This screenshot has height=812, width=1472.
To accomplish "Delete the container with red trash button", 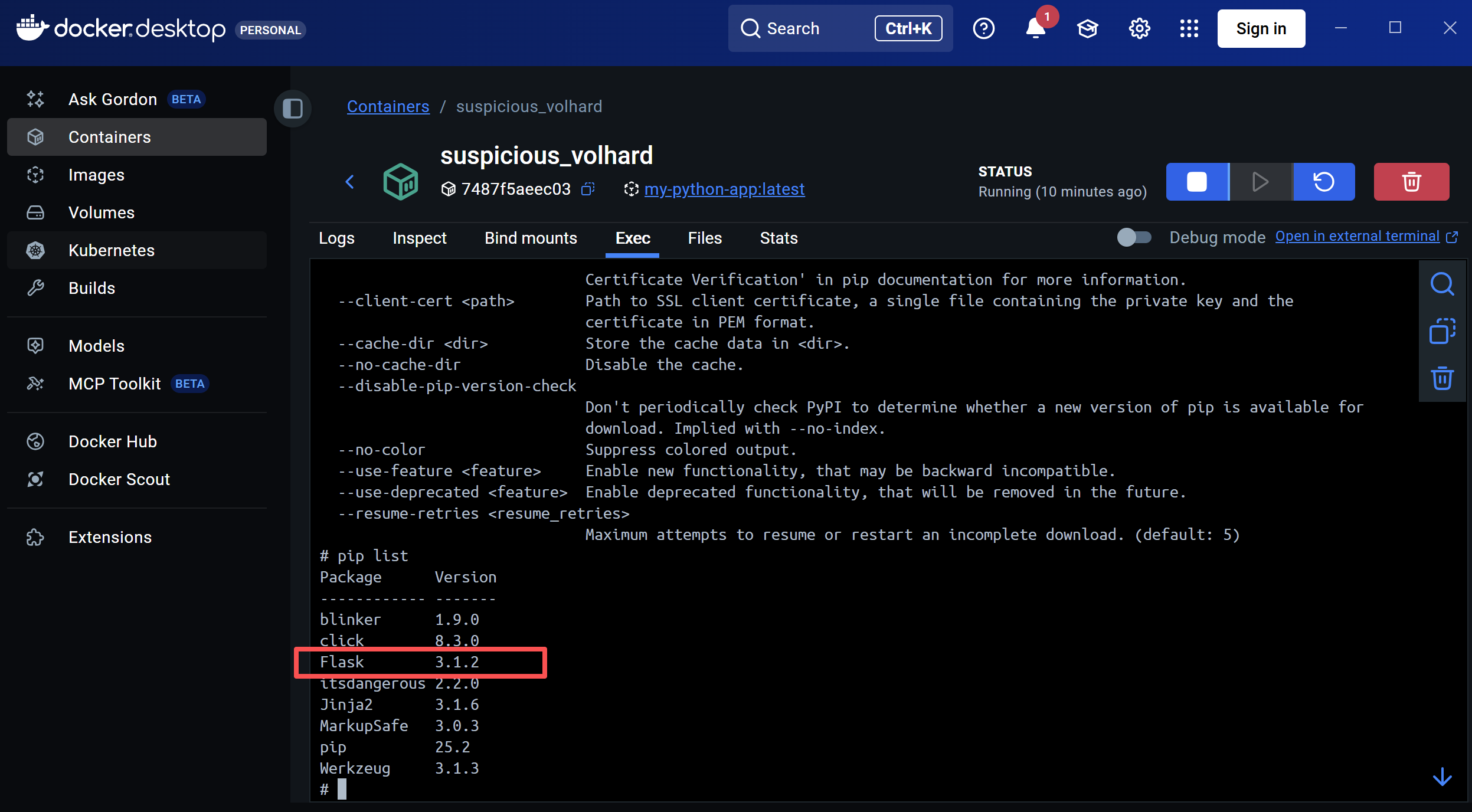I will [x=1411, y=182].
